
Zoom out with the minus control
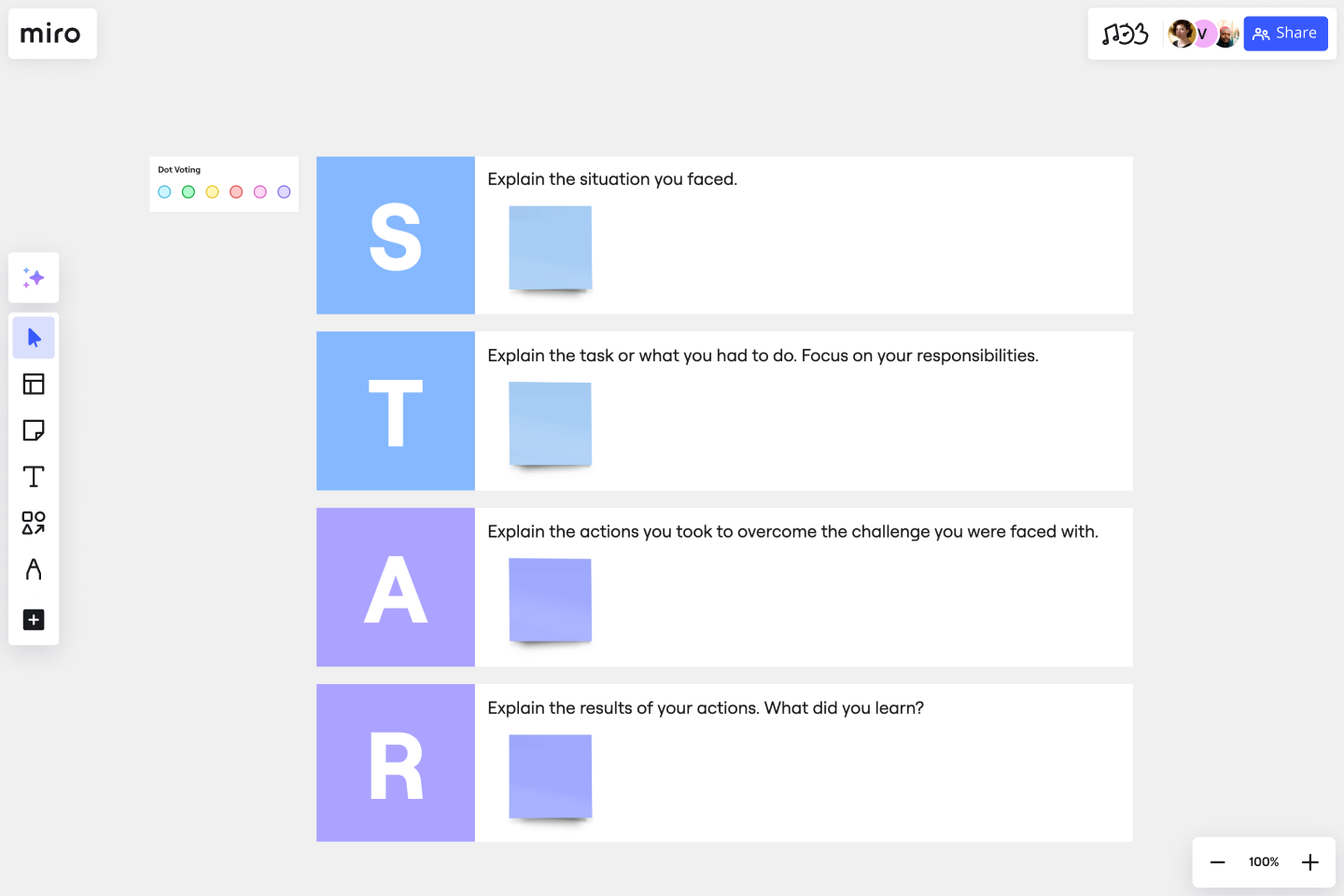1217,861
